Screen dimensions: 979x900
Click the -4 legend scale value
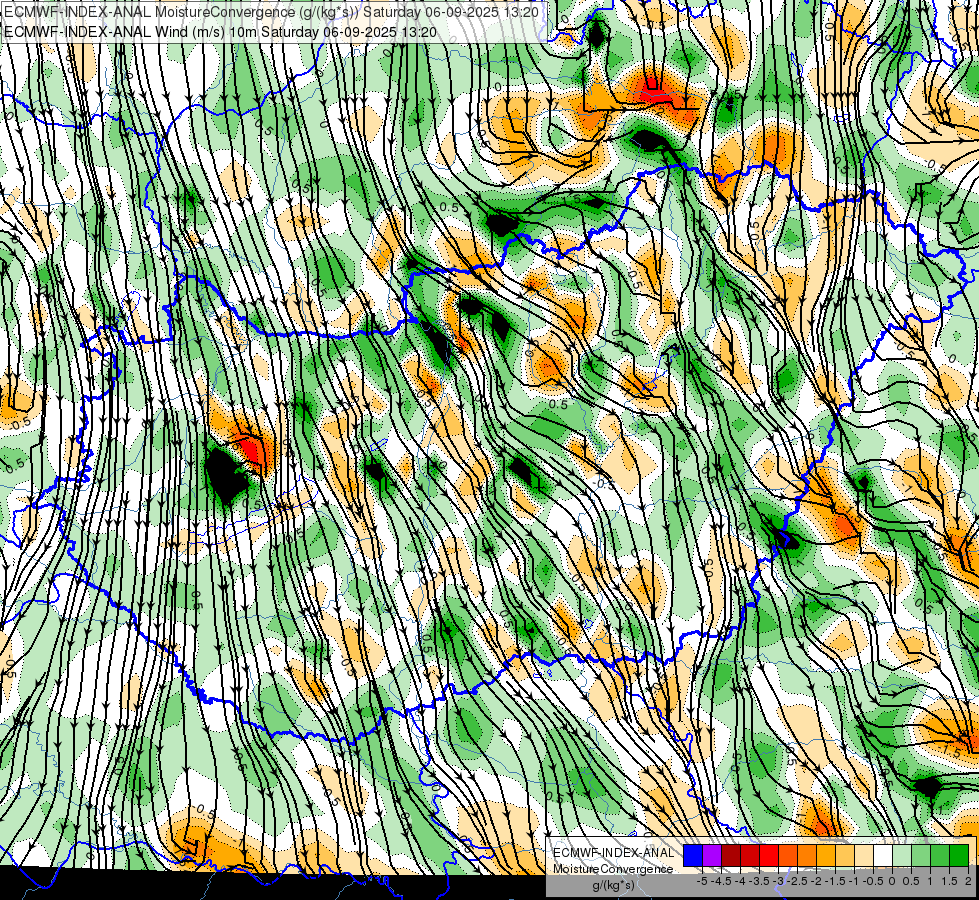coord(740,881)
